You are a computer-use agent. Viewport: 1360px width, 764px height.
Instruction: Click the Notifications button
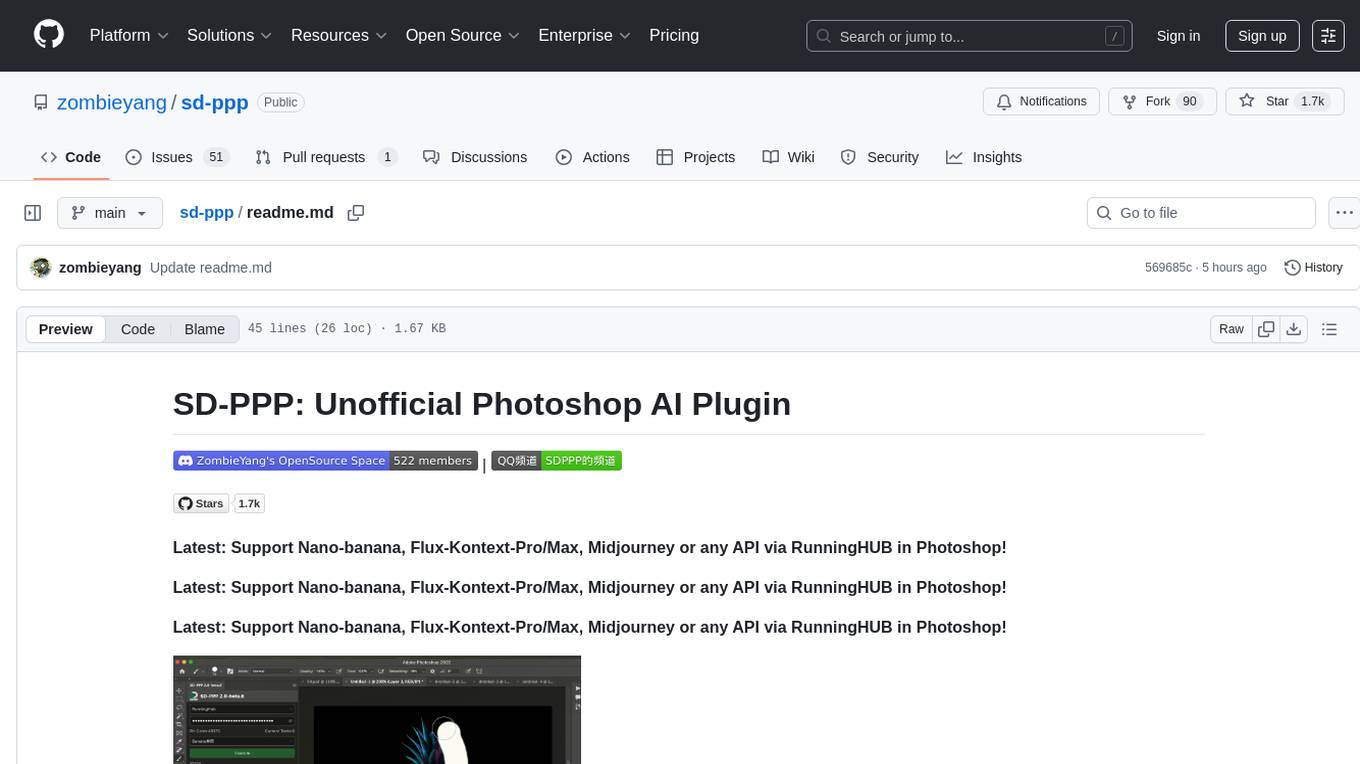[x=1041, y=101]
